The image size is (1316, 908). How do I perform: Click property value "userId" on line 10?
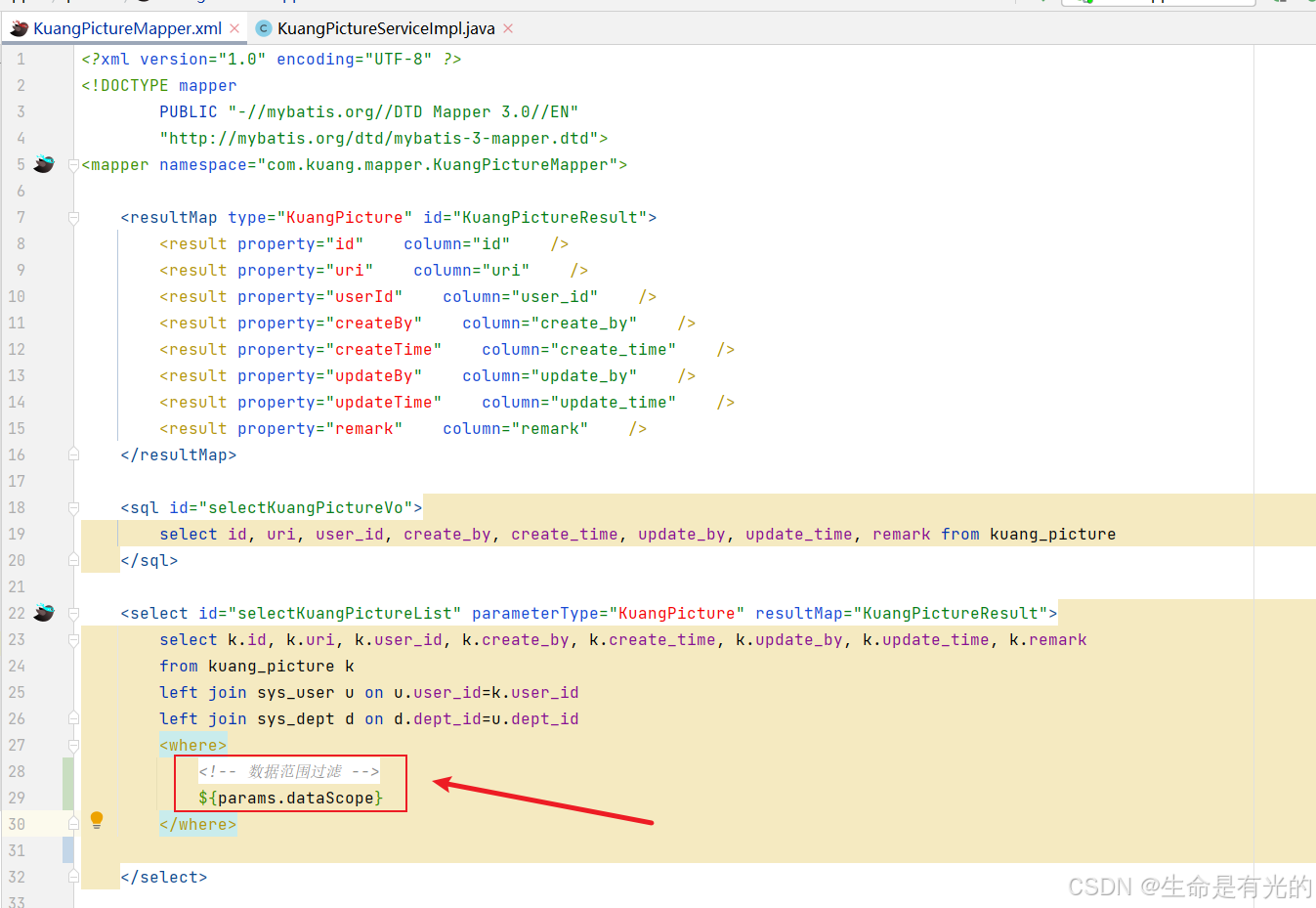point(364,296)
